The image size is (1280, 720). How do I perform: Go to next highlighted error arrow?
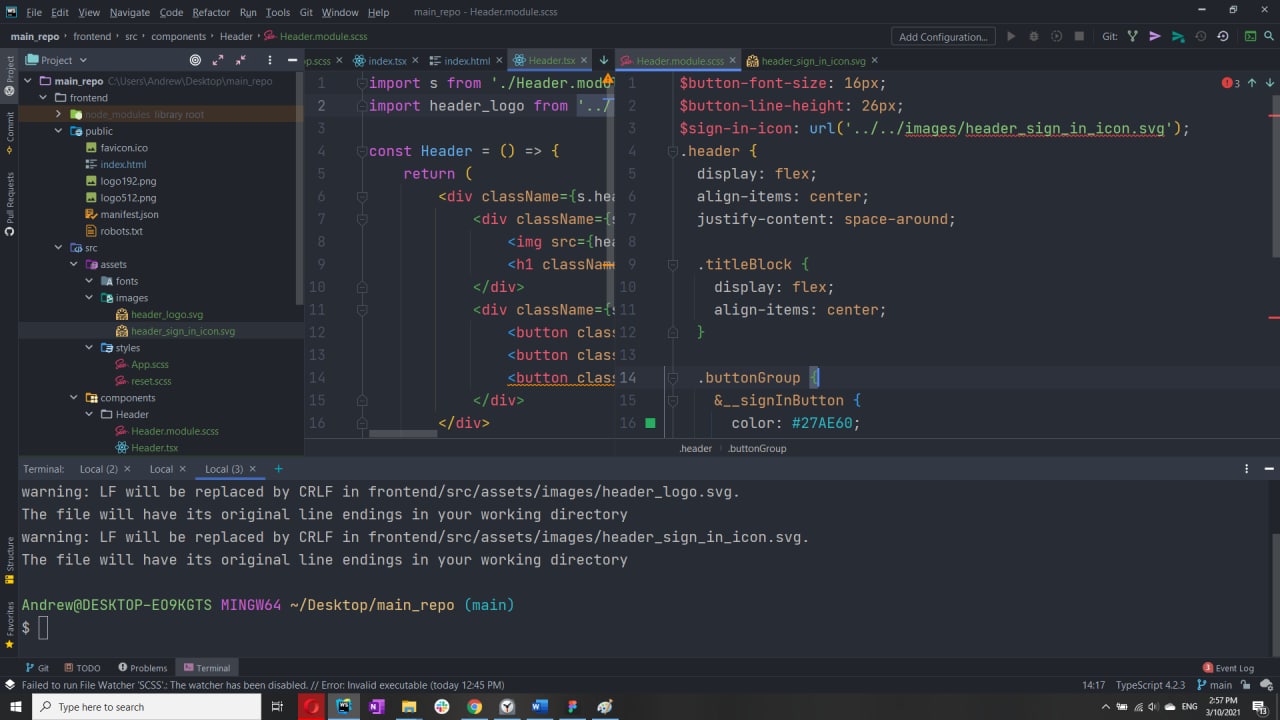point(1269,83)
